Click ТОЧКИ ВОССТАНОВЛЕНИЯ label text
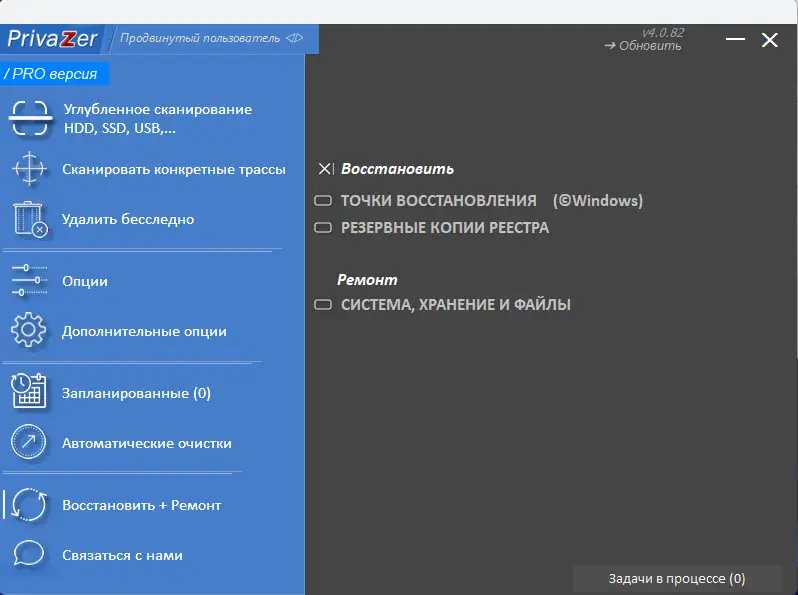This screenshot has width=798, height=595. pyautogui.click(x=439, y=201)
